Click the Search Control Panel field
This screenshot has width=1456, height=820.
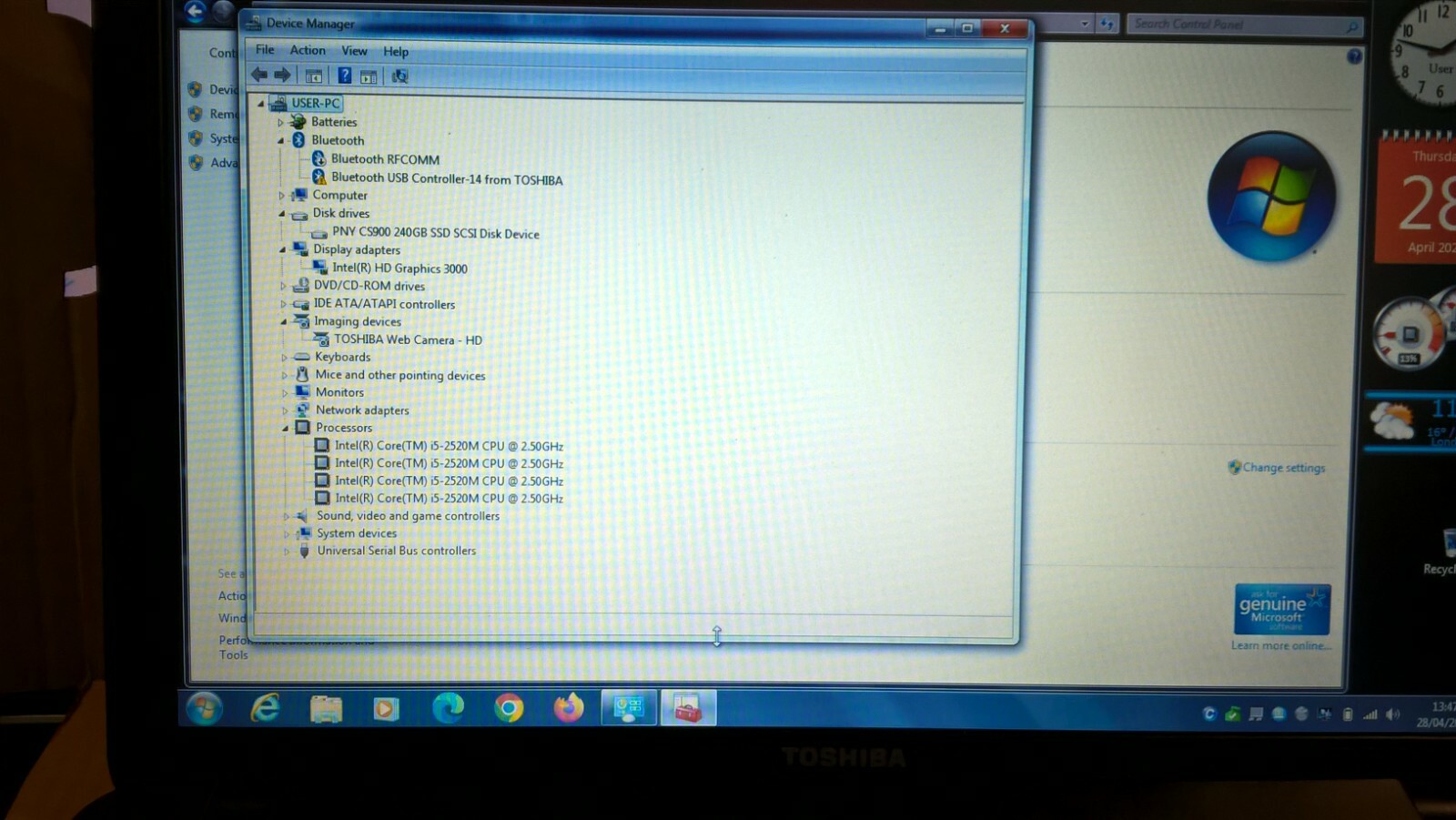(x=1243, y=25)
